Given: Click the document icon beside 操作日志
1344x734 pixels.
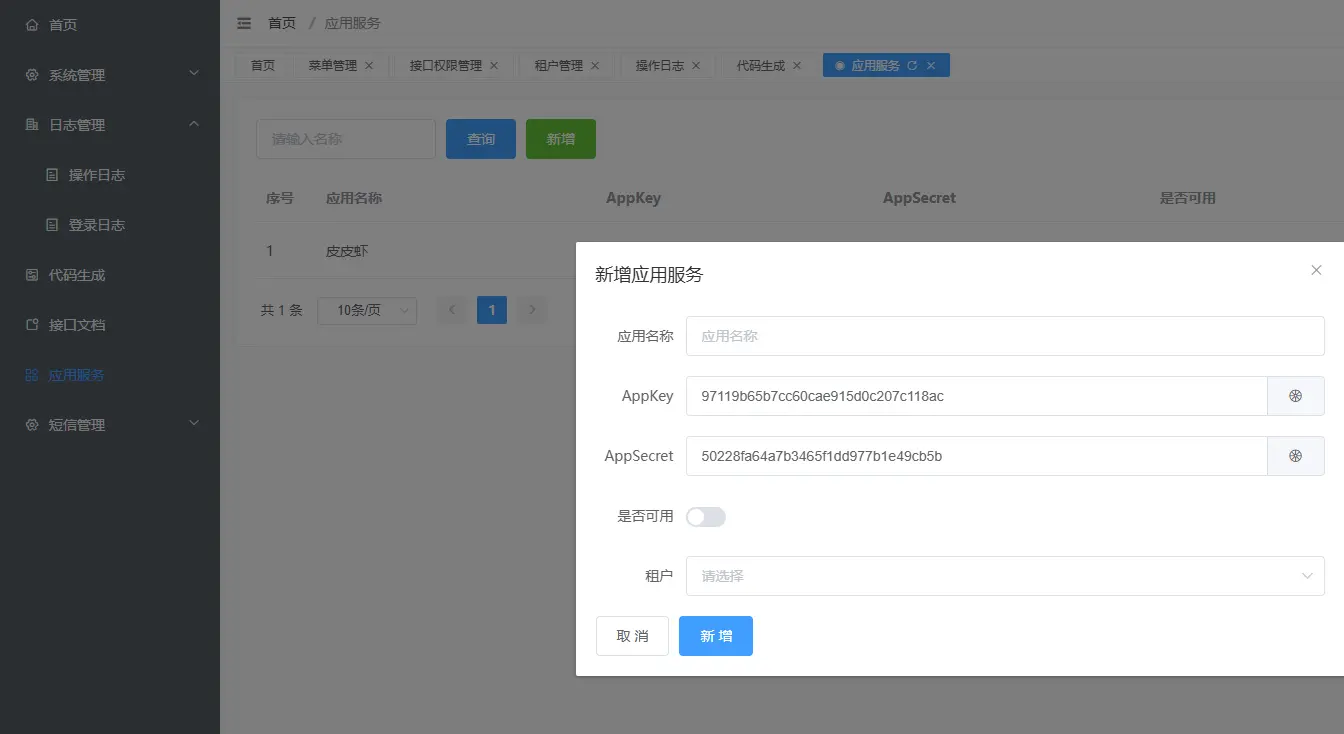Looking at the screenshot, I should (52, 174).
